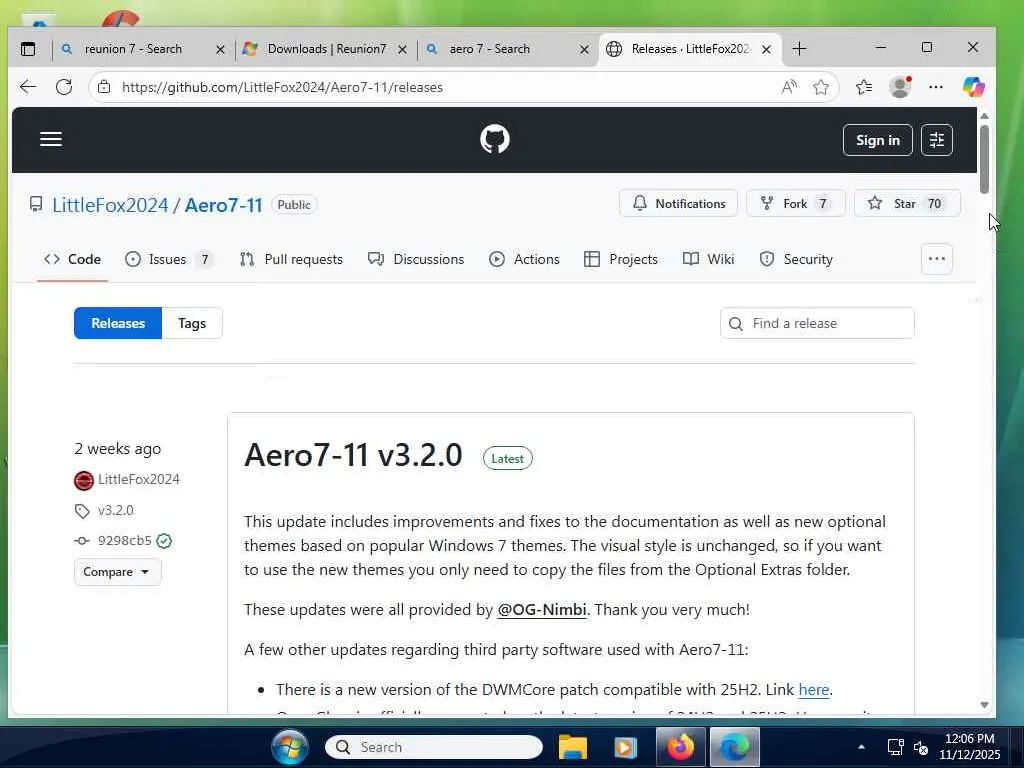Switch to 'Downloads | Reunion7' tab
1024x768 pixels.
click(x=327, y=49)
